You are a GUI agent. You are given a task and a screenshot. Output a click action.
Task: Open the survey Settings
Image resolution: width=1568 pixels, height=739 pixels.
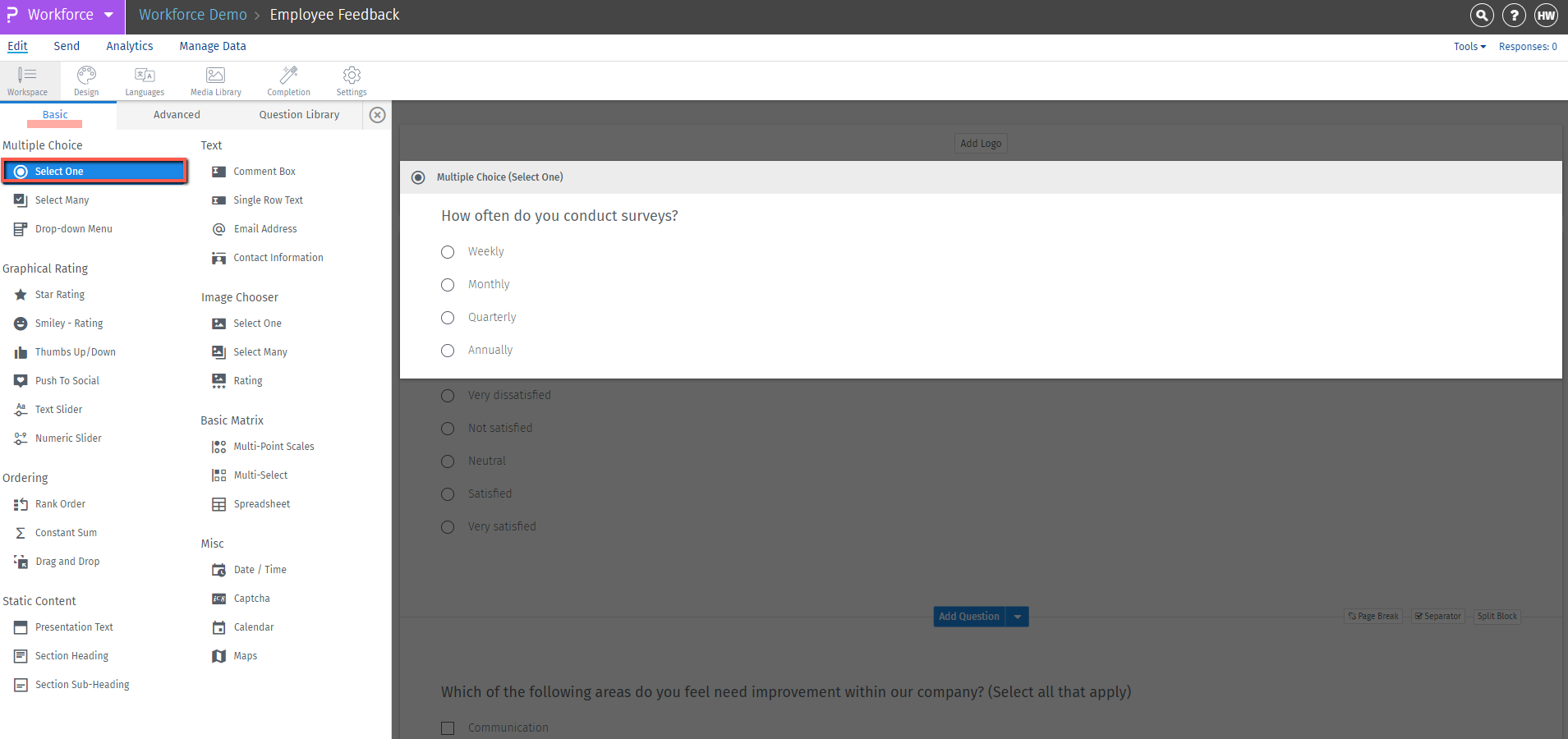(351, 80)
